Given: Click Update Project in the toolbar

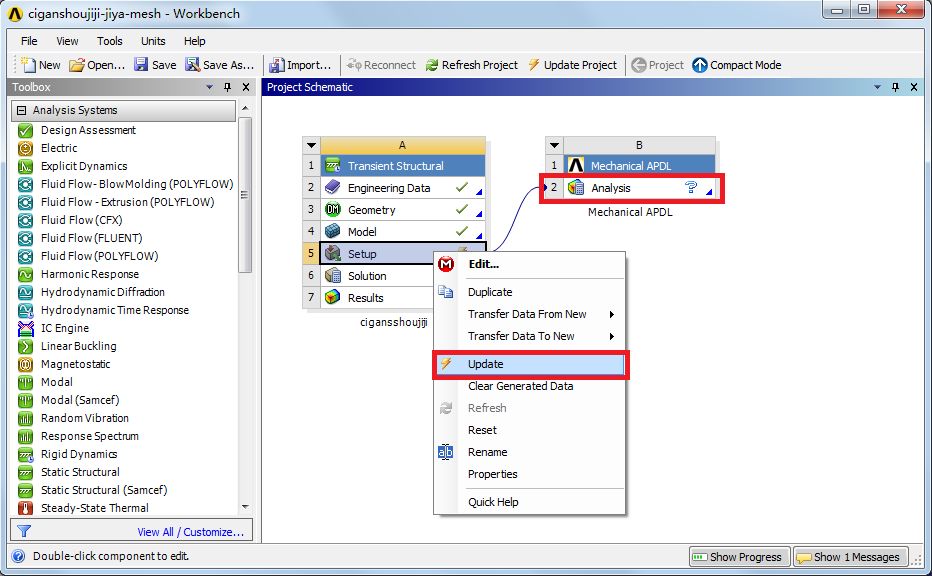Looking at the screenshot, I should coord(572,65).
